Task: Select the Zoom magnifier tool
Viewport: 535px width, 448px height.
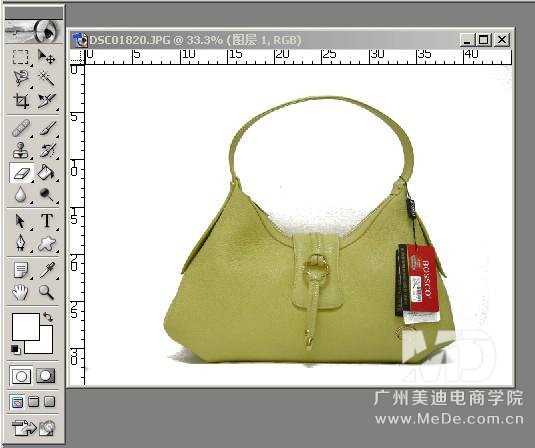Action: (x=46, y=292)
